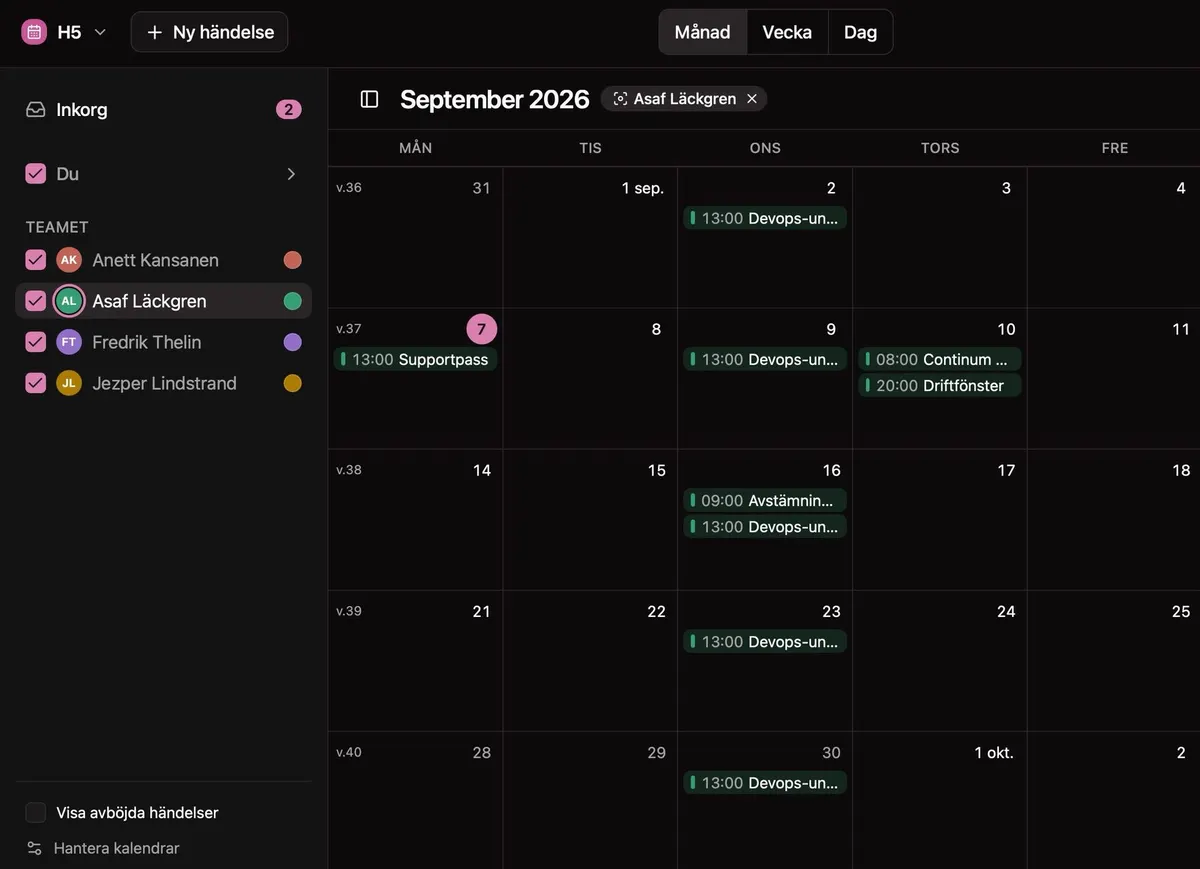
Task: Open the 09:00 Avstämnin... event
Action: [765, 500]
